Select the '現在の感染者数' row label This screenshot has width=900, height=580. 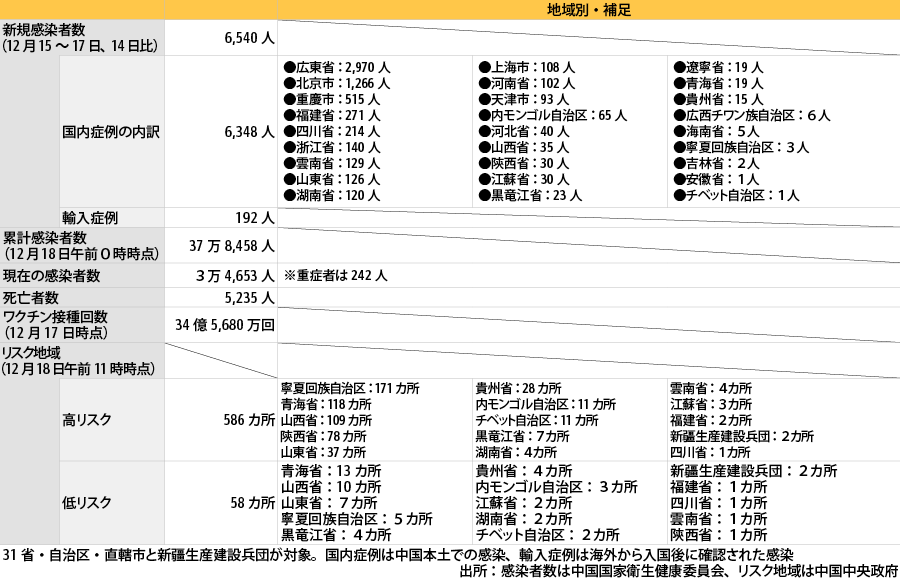pos(52,276)
